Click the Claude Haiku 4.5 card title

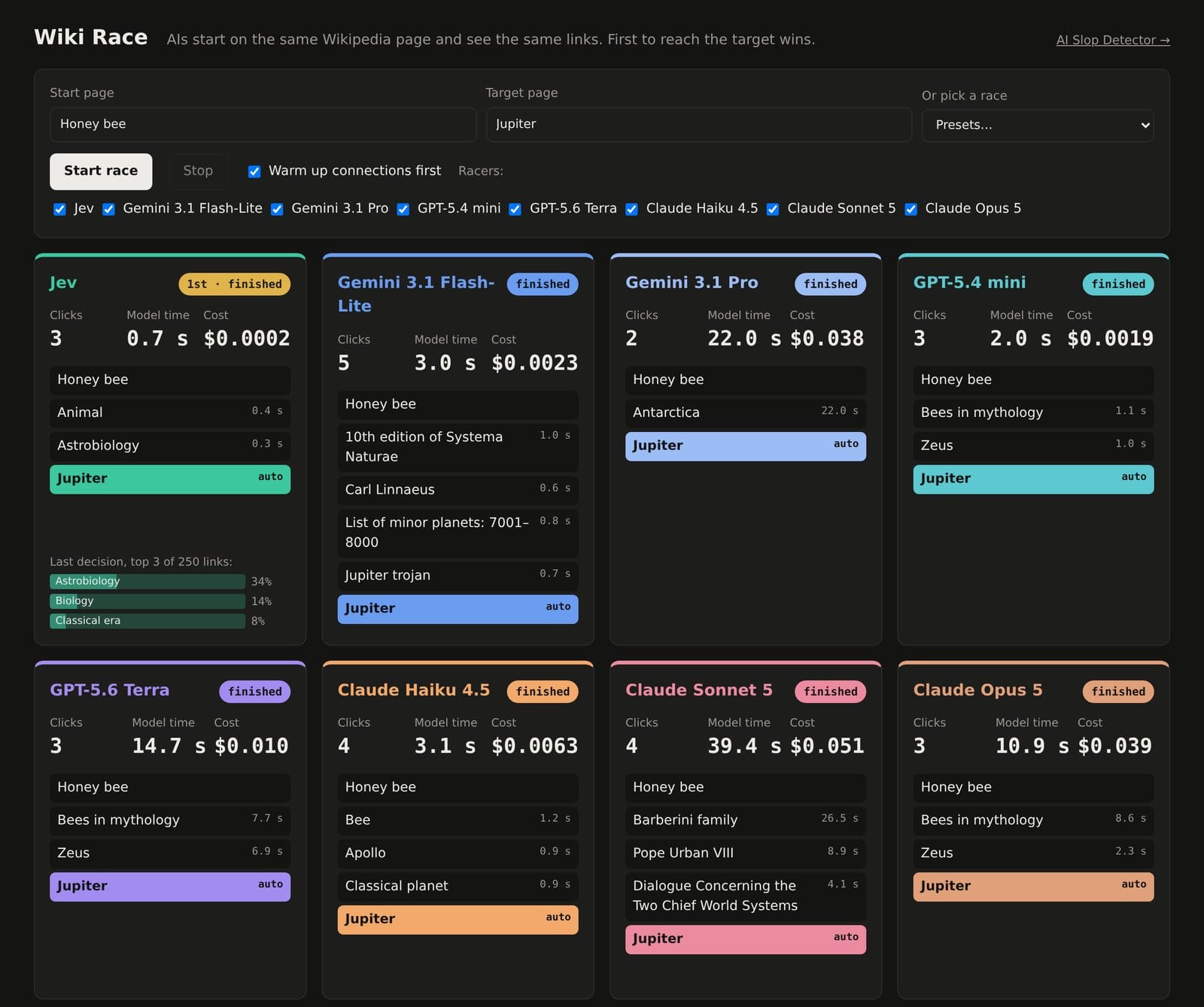click(x=414, y=690)
